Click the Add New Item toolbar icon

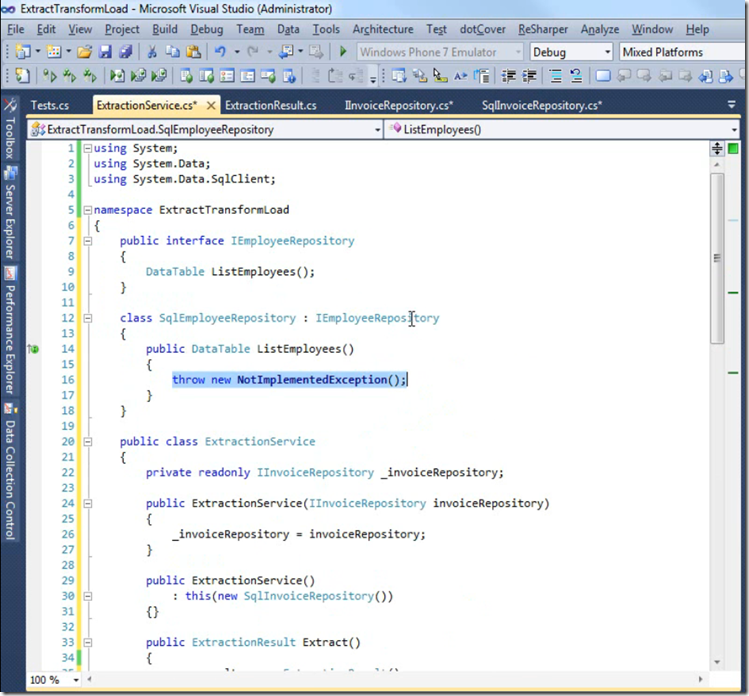[54, 52]
